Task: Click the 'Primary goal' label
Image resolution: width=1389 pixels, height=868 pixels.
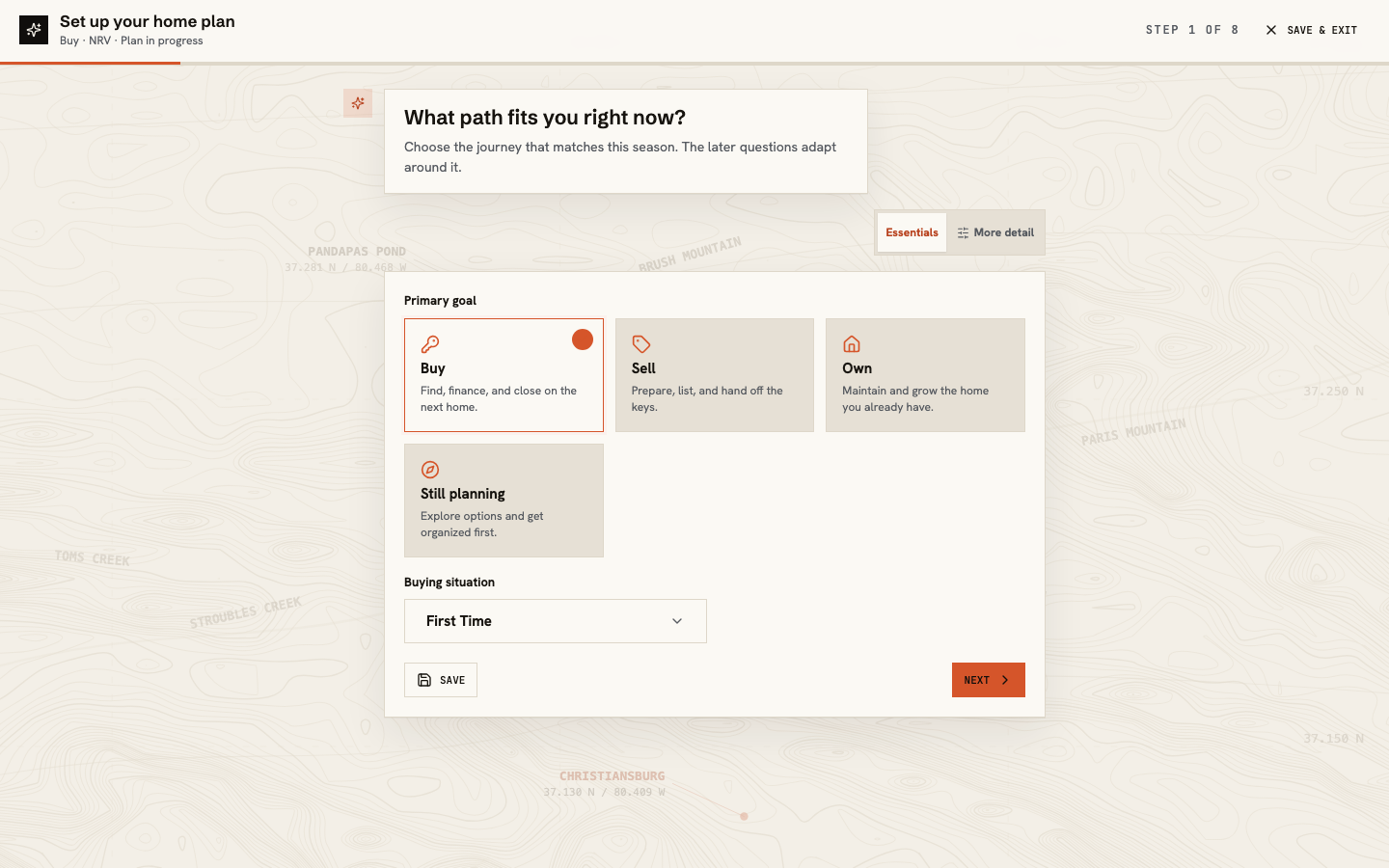Action: pyautogui.click(x=440, y=301)
